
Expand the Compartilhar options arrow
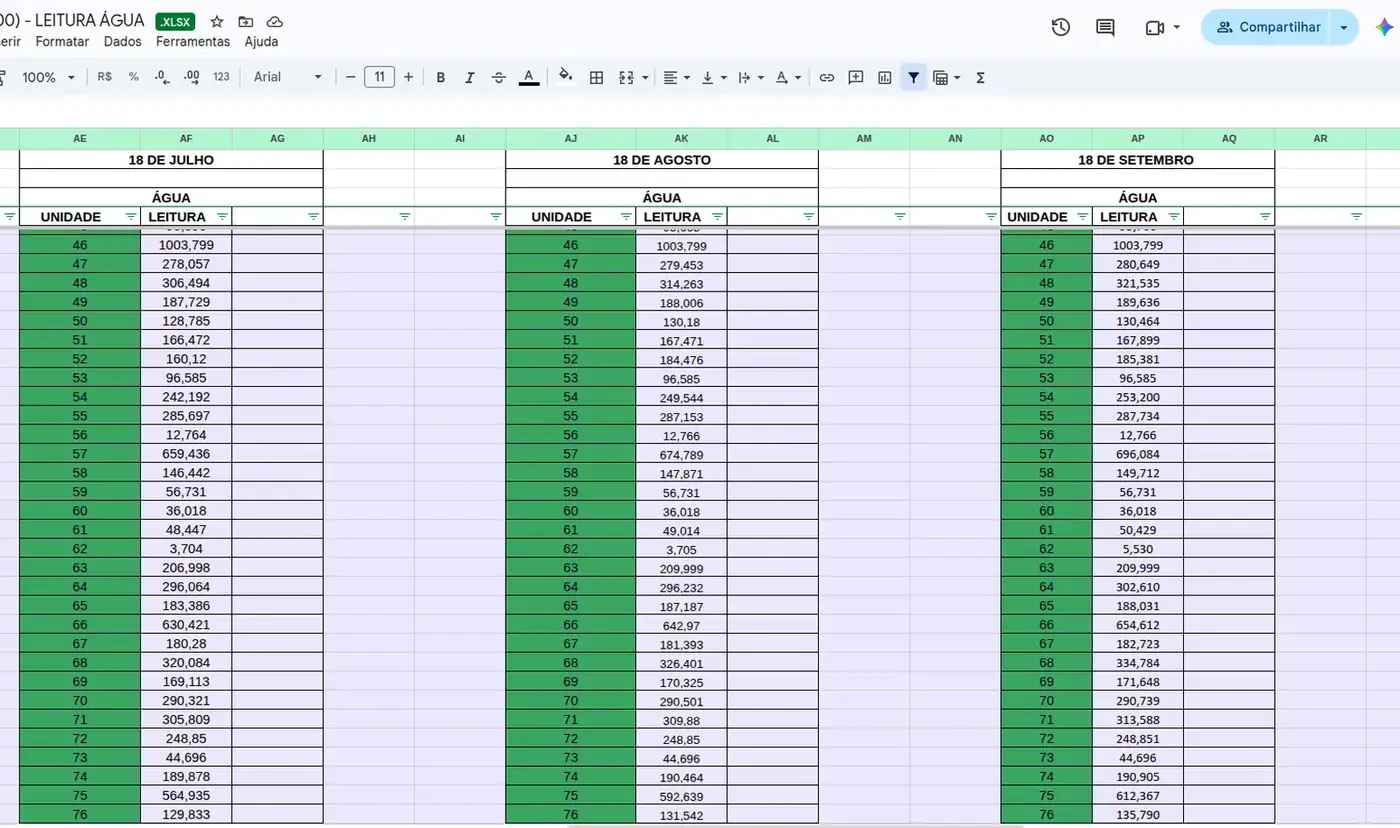(1344, 27)
